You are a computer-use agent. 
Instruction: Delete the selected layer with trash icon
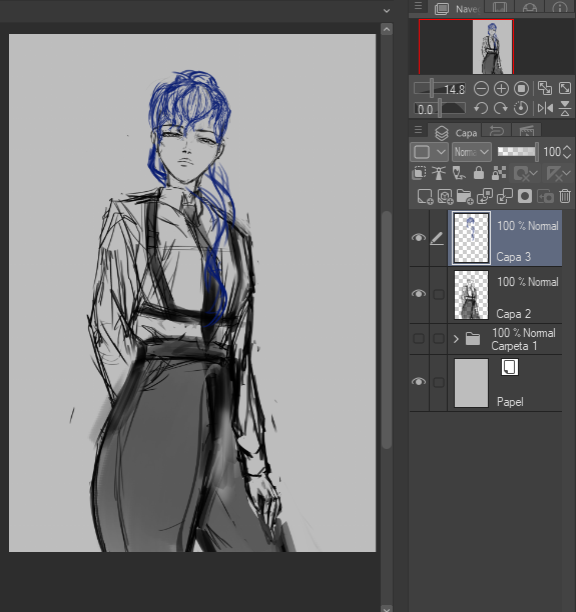coord(565,196)
